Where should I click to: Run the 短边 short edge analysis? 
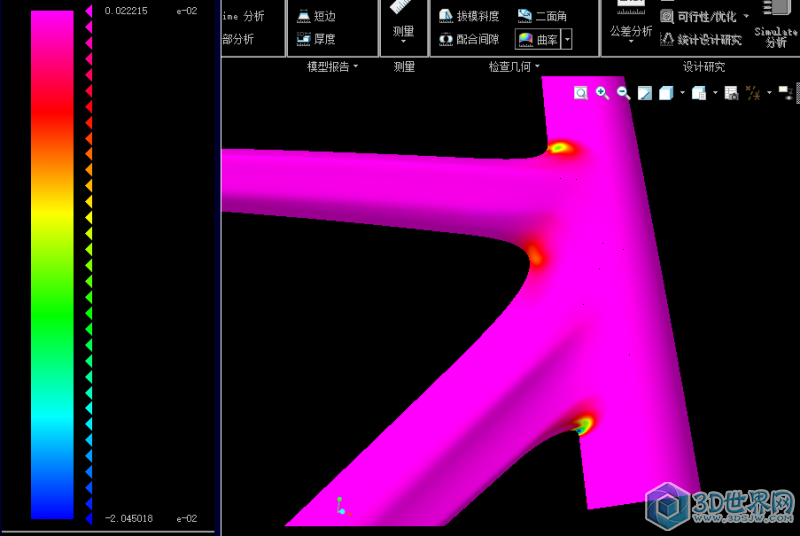(316, 16)
